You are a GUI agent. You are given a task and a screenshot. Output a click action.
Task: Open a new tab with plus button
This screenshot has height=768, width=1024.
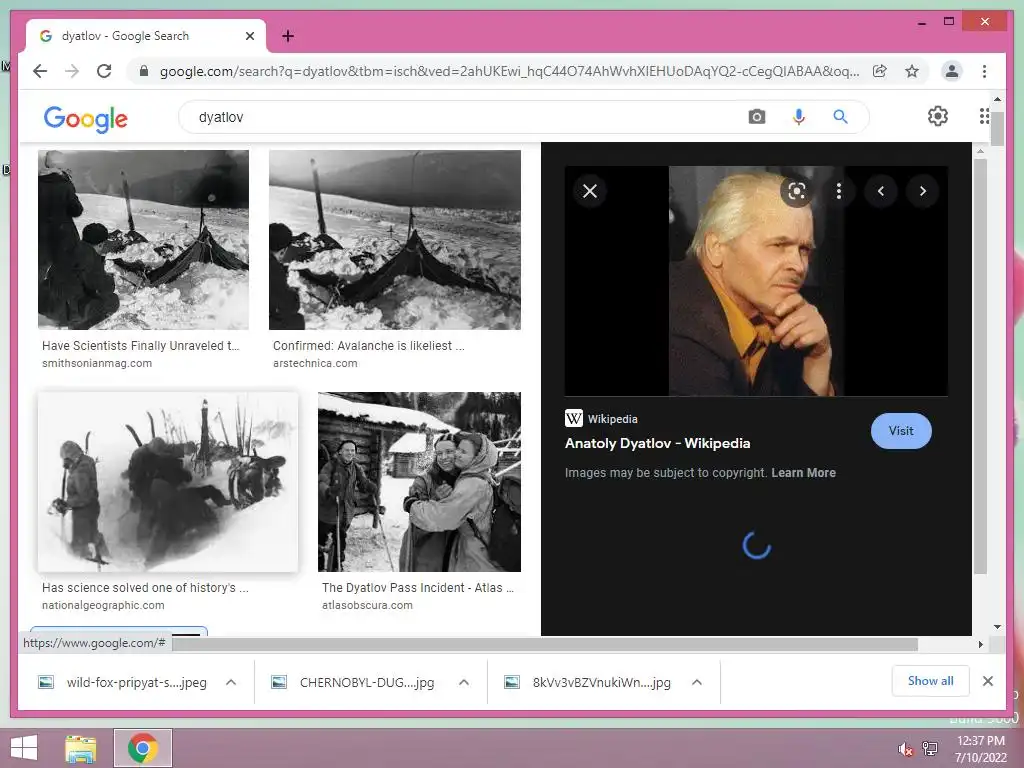point(288,36)
